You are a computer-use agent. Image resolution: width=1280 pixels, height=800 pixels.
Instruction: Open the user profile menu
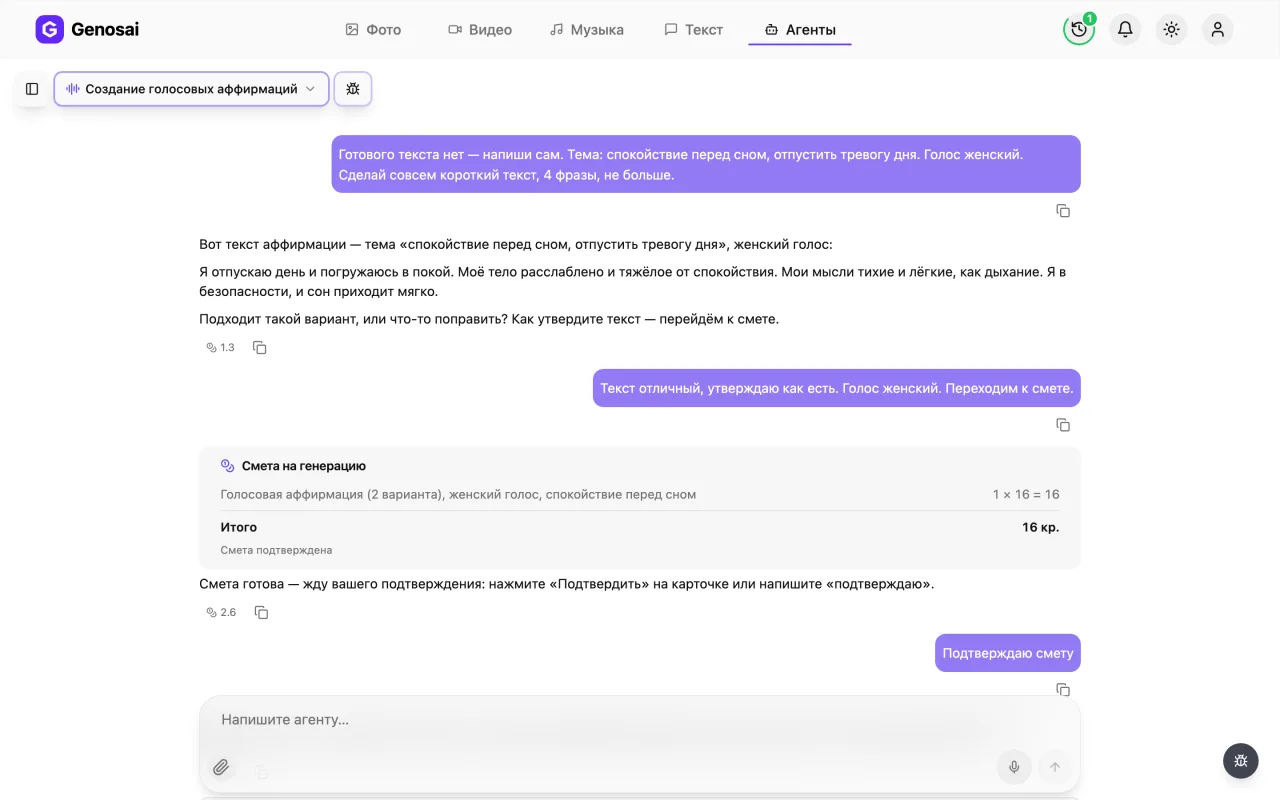point(1218,29)
